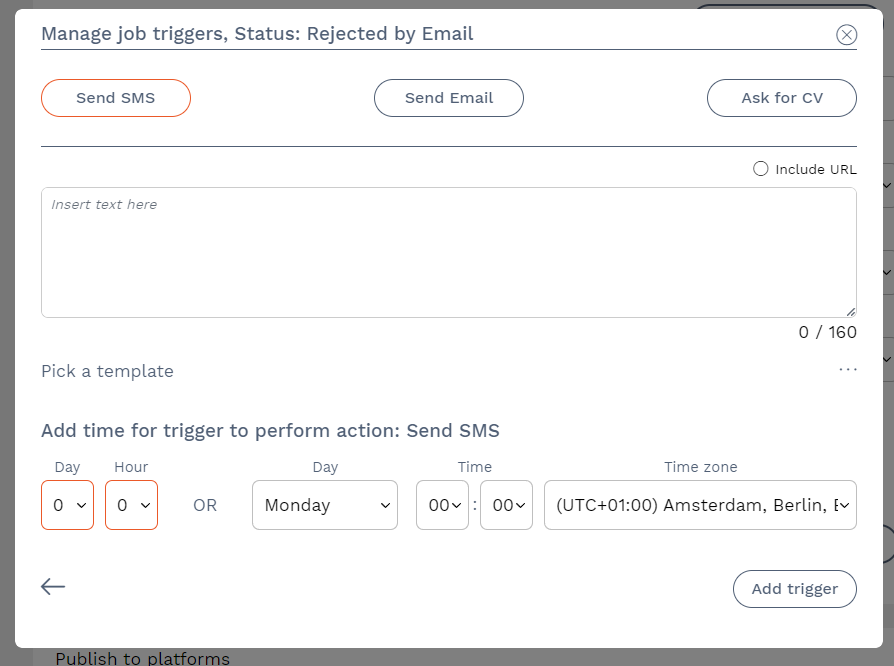Expand the Time zone dropdown
This screenshot has height=666, width=894.
click(x=700, y=505)
